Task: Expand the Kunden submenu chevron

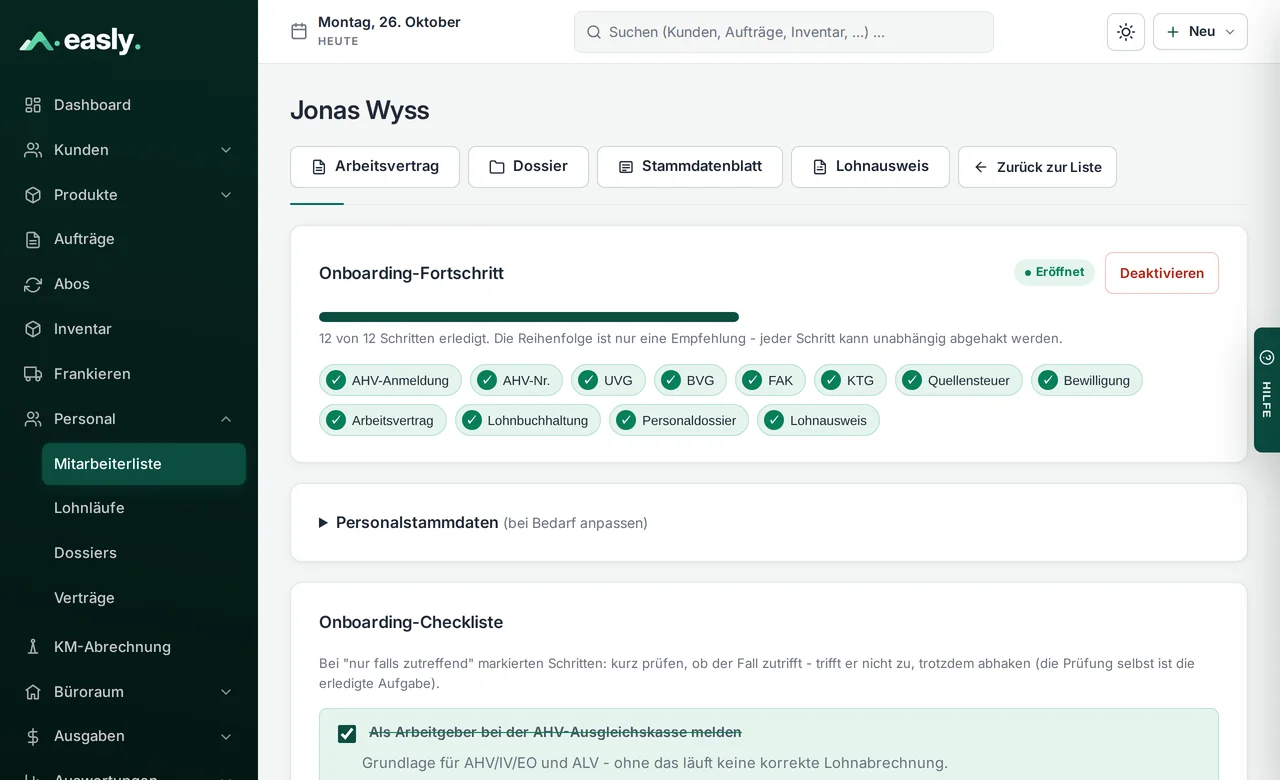Action: pos(226,150)
